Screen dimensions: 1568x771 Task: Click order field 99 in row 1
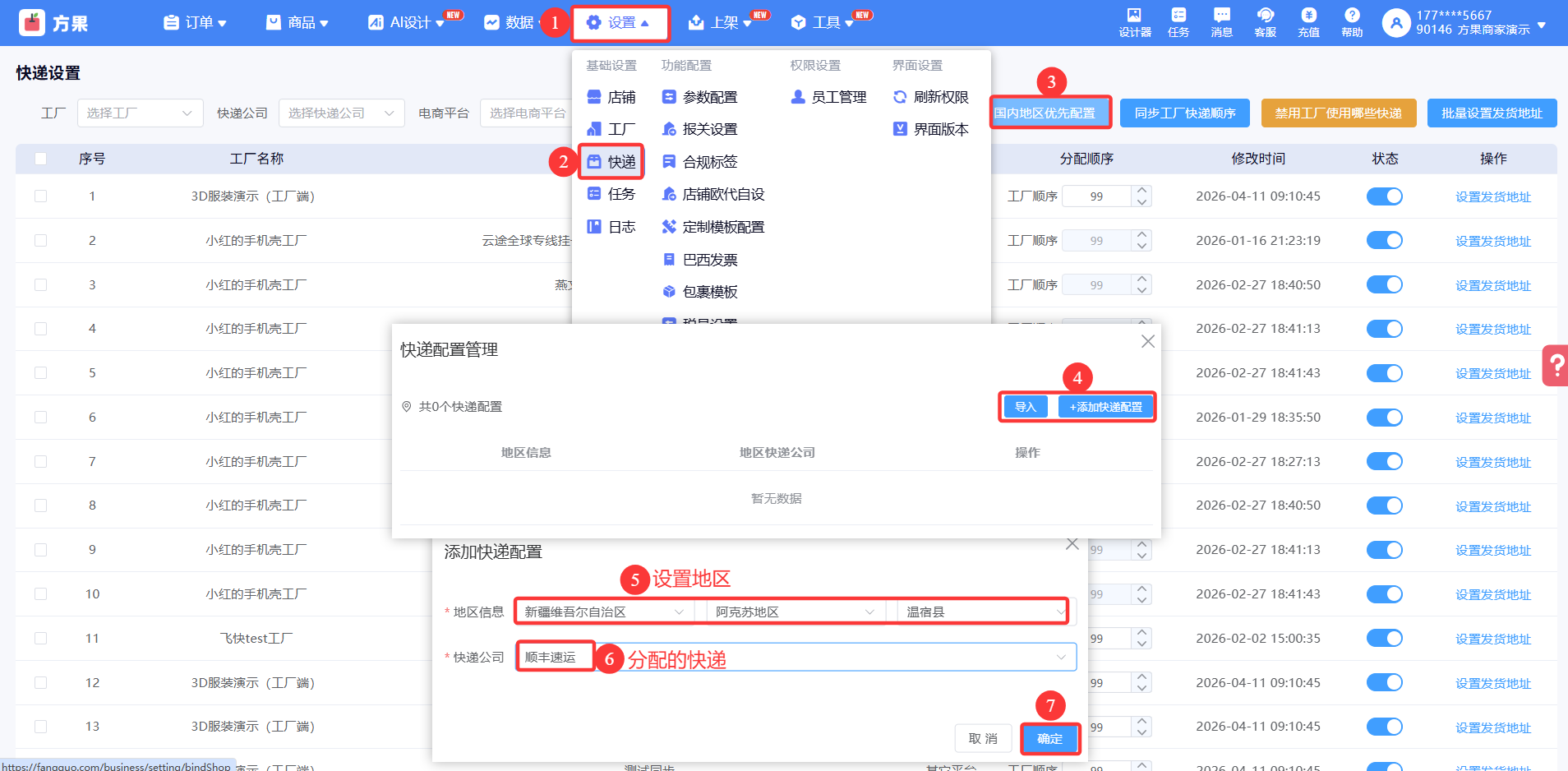1097,196
